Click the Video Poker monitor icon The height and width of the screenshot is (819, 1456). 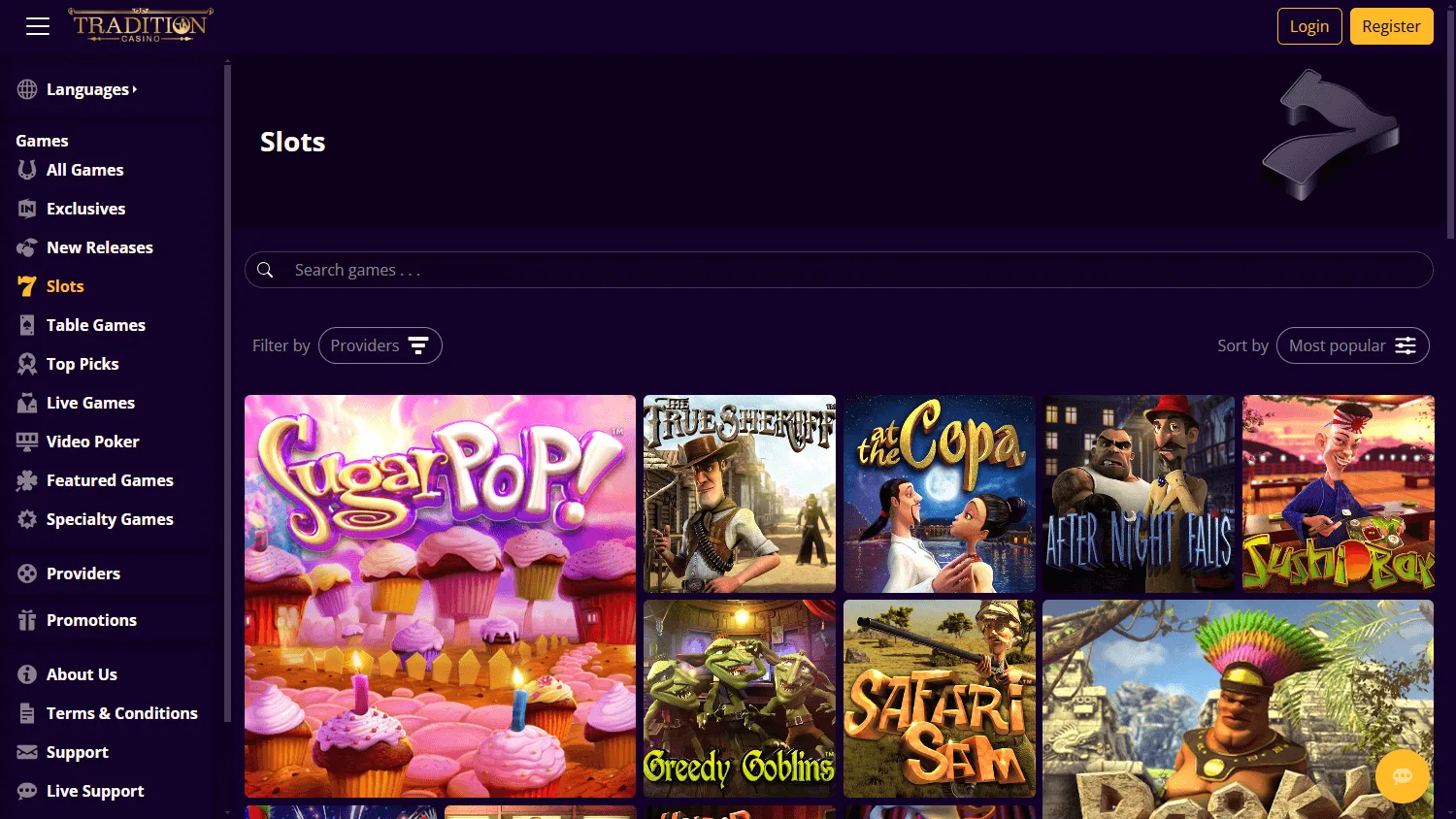27,442
